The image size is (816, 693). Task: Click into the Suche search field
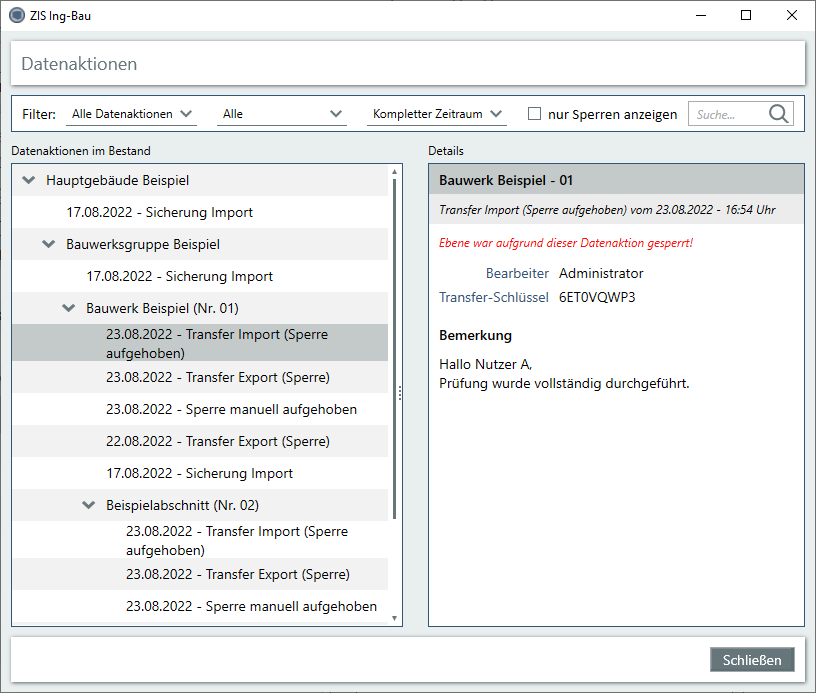(x=727, y=114)
